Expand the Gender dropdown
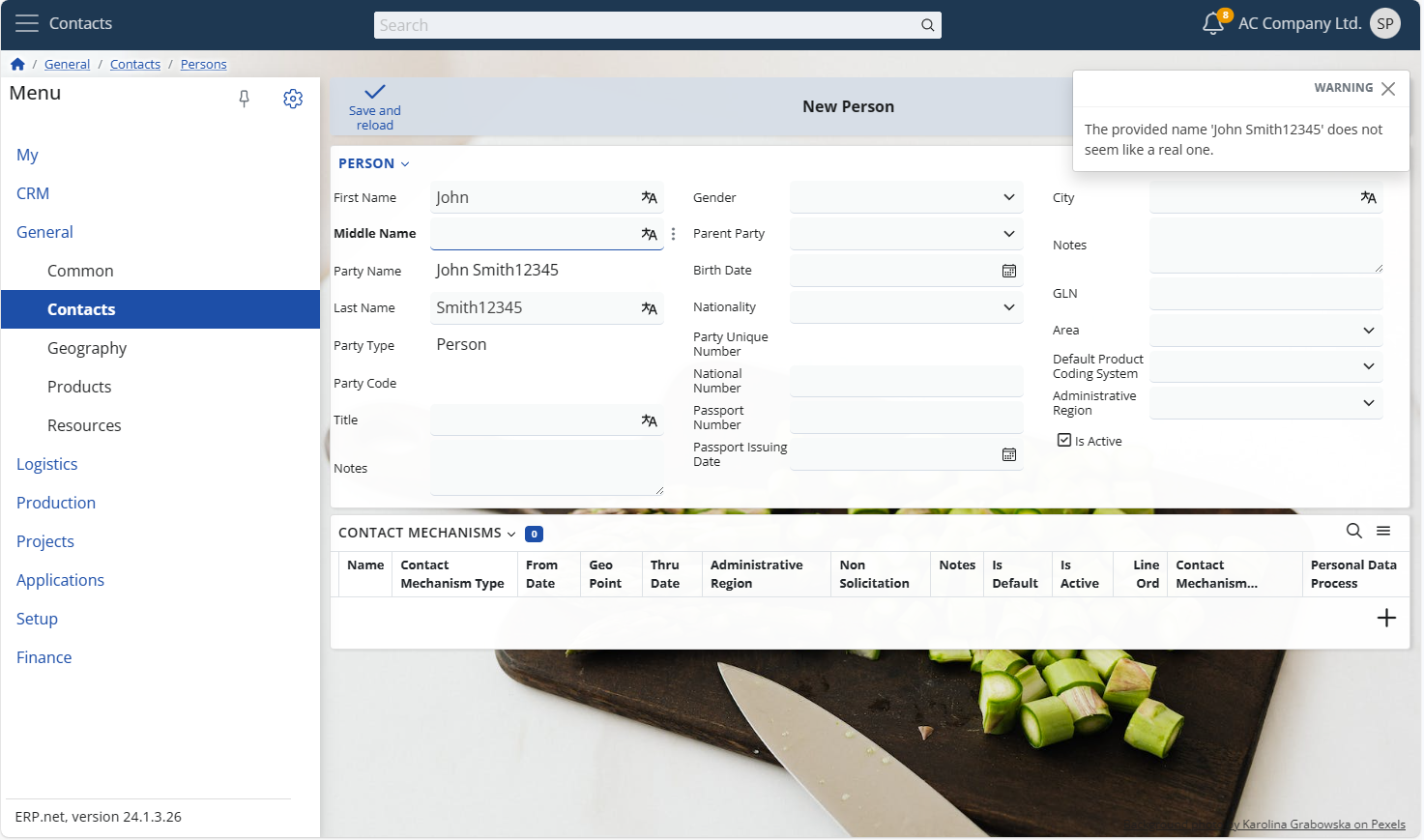Screen dimensions: 1424x840 (1008, 197)
